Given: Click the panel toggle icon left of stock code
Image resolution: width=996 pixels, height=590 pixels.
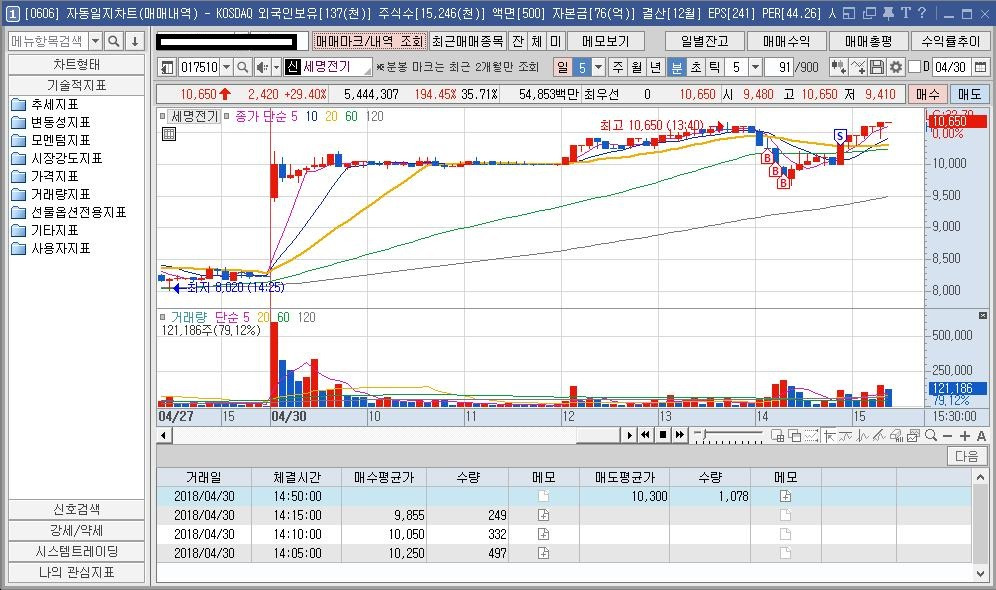Looking at the screenshot, I should point(167,67).
